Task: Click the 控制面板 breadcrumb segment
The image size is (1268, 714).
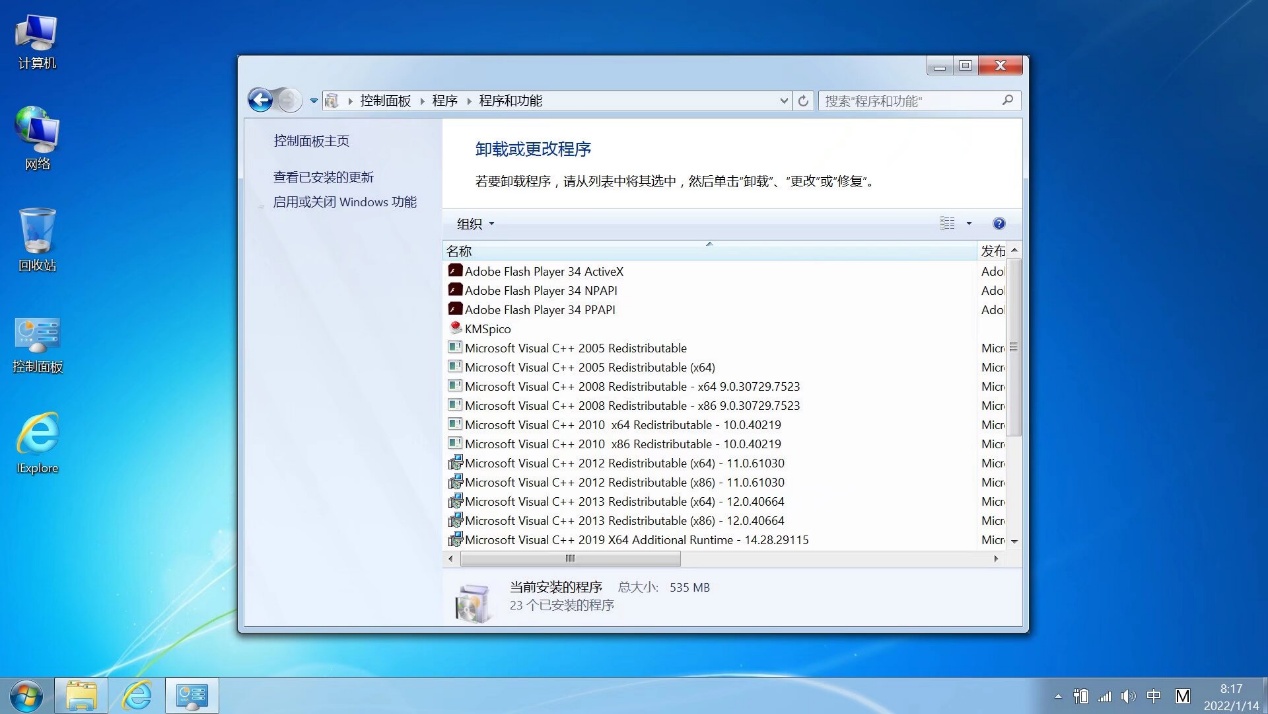Action: [x=385, y=101]
